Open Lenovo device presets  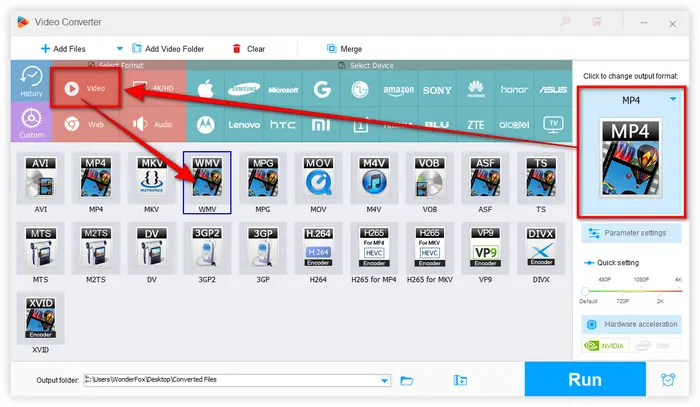pyautogui.click(x=244, y=125)
